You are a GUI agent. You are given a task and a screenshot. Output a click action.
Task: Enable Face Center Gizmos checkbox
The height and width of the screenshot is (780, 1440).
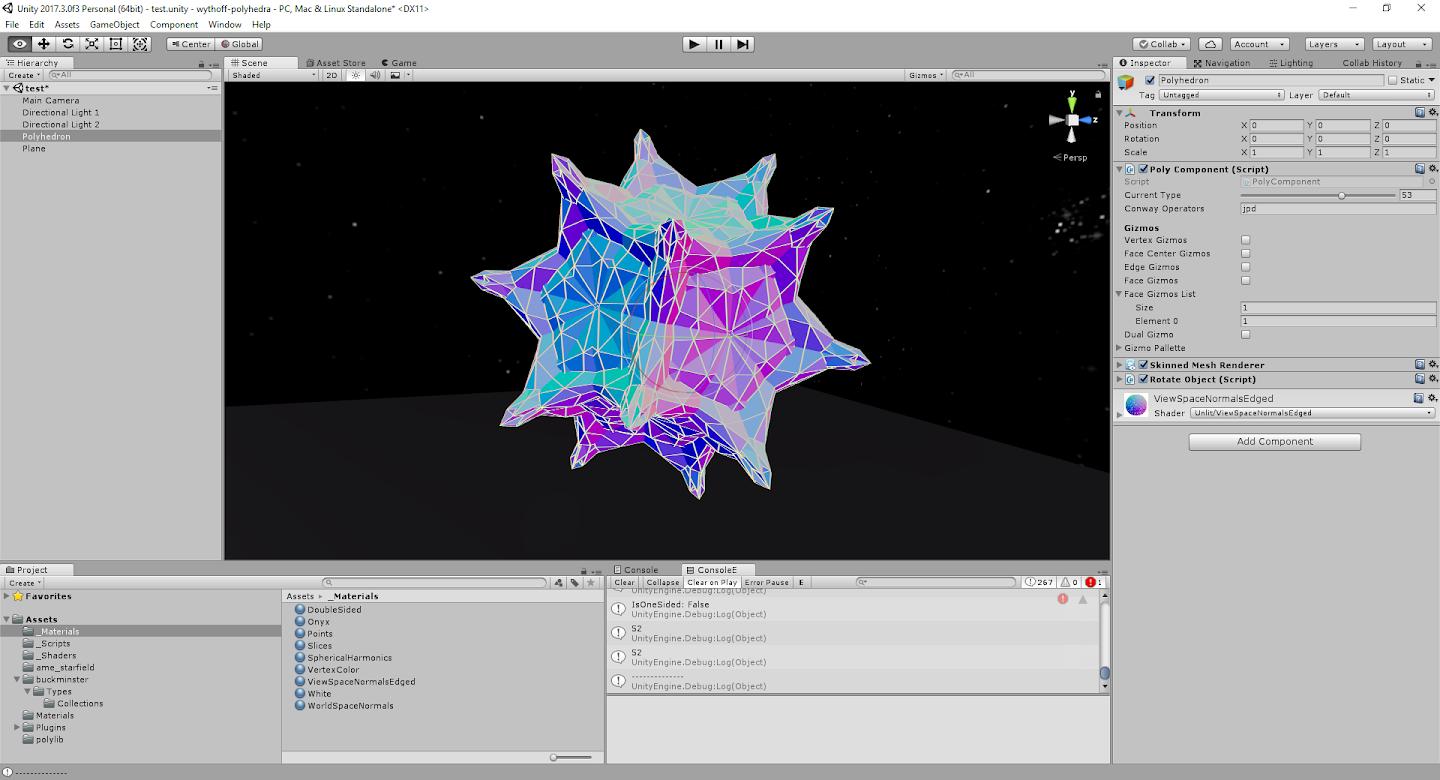point(1245,253)
